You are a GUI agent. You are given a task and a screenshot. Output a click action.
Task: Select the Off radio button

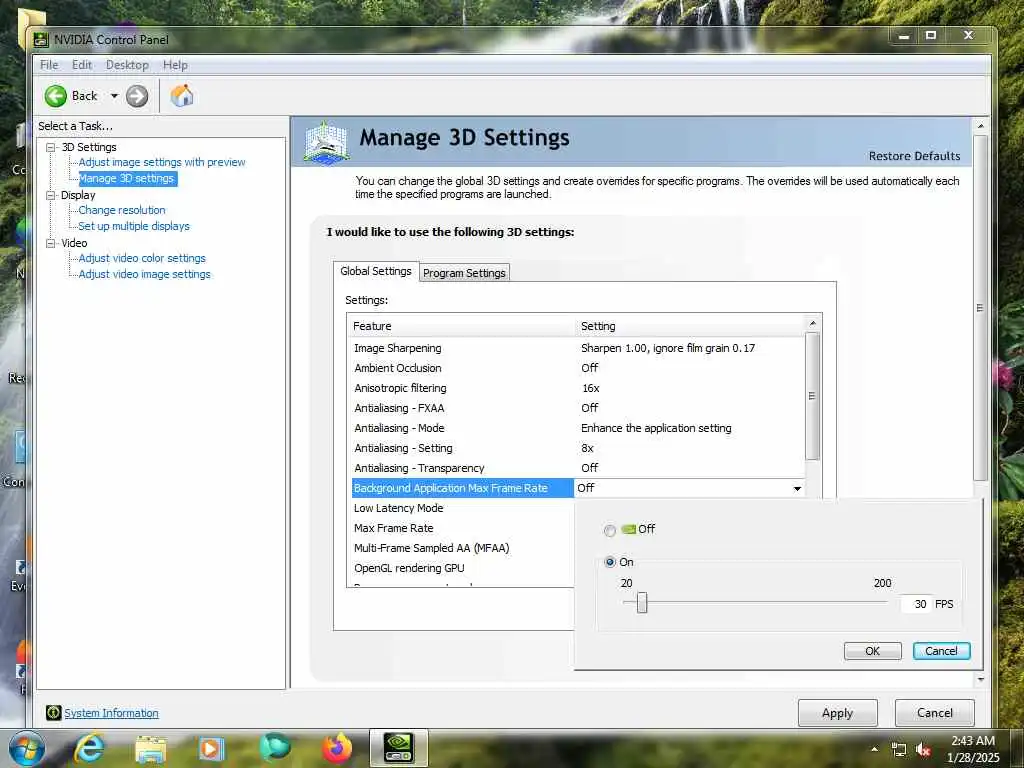[609, 530]
